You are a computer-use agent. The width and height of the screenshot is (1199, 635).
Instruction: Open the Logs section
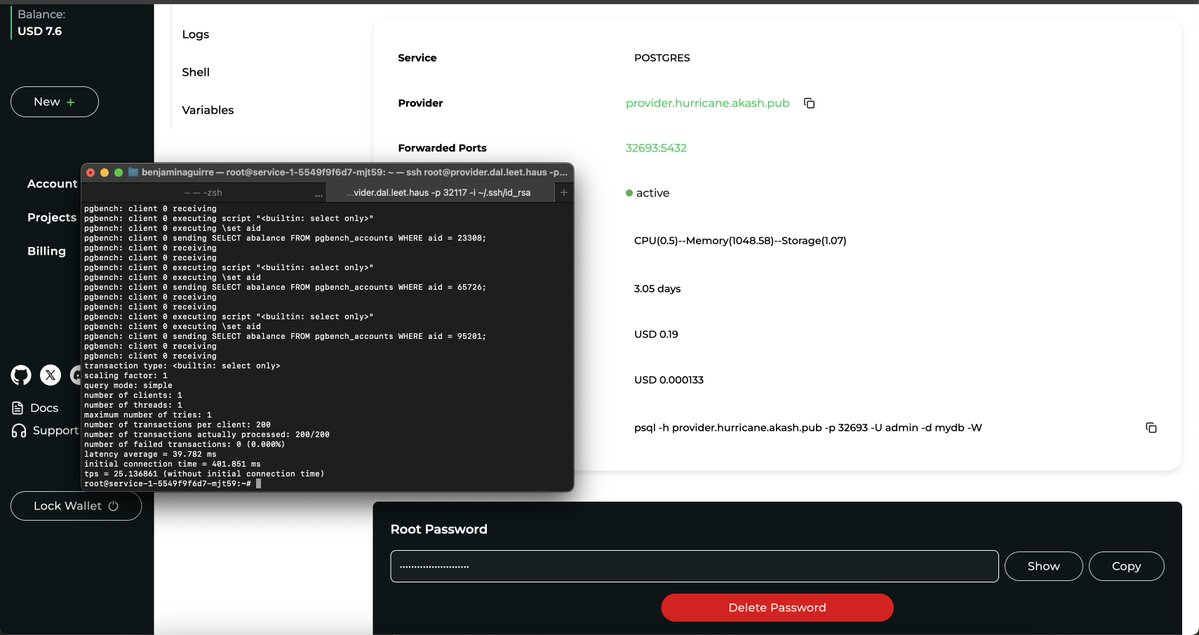click(196, 34)
